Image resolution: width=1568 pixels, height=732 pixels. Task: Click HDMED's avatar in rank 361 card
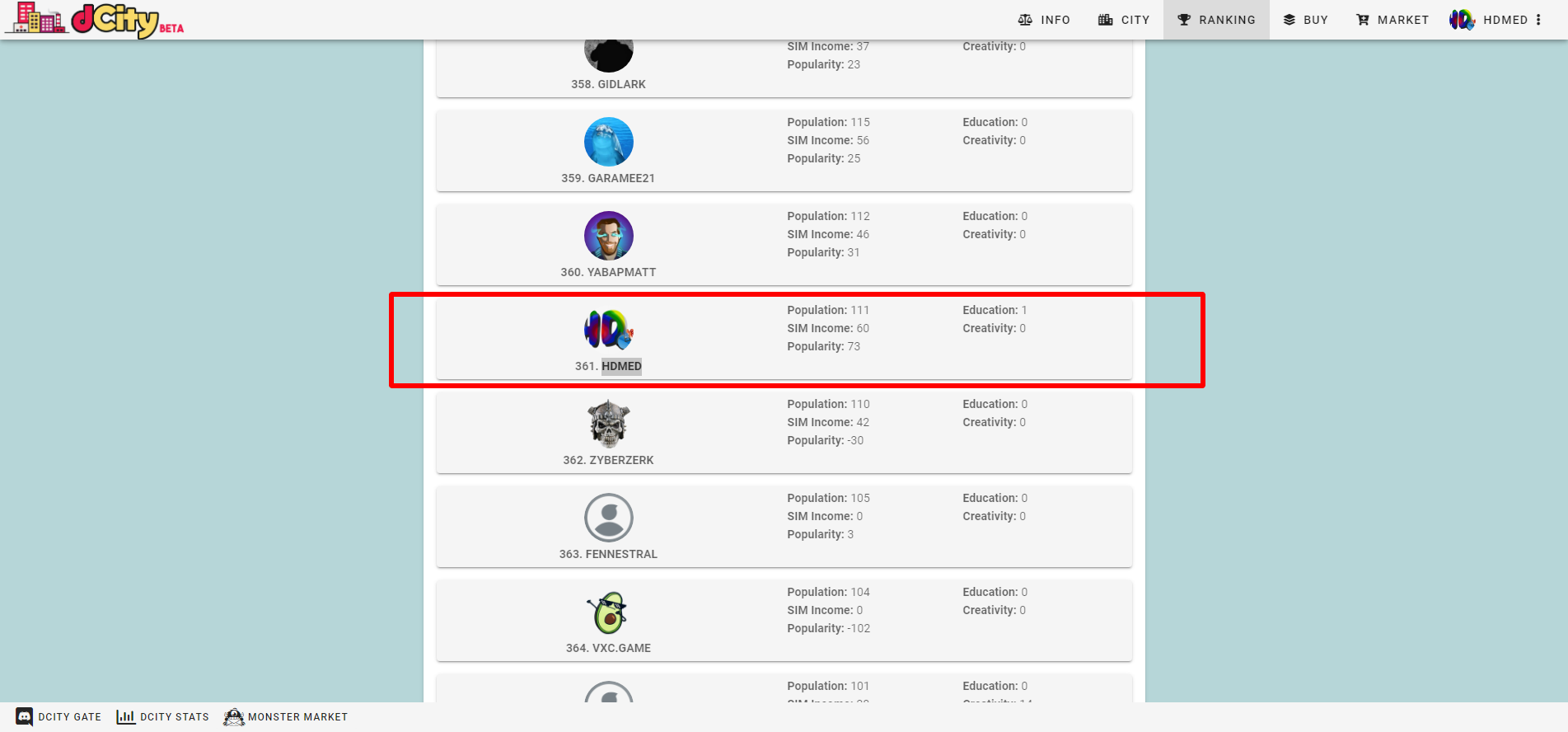(609, 330)
